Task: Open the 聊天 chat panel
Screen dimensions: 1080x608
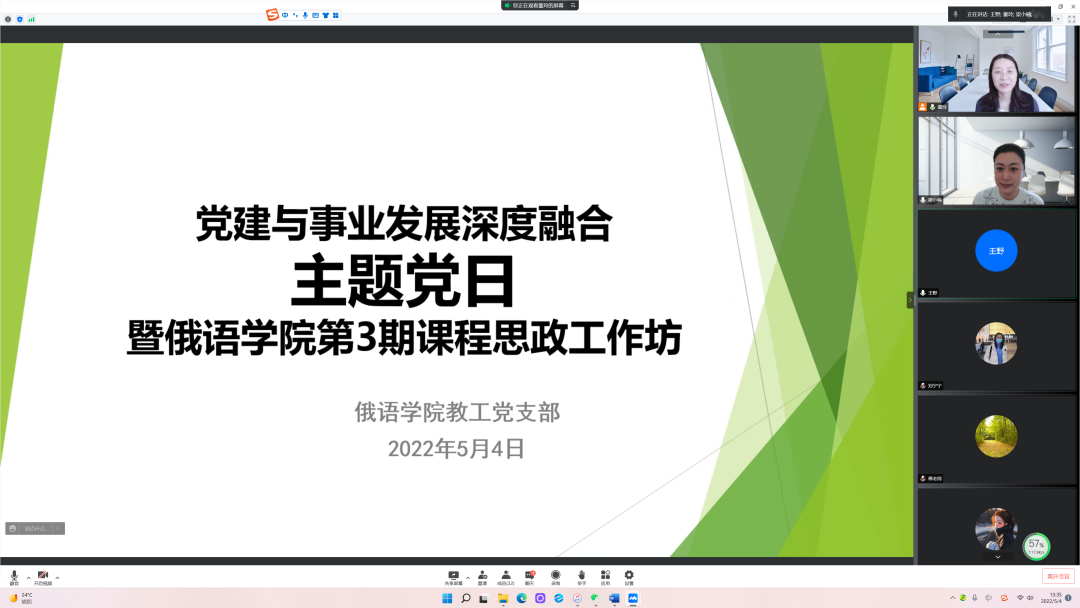Action: pos(530,576)
